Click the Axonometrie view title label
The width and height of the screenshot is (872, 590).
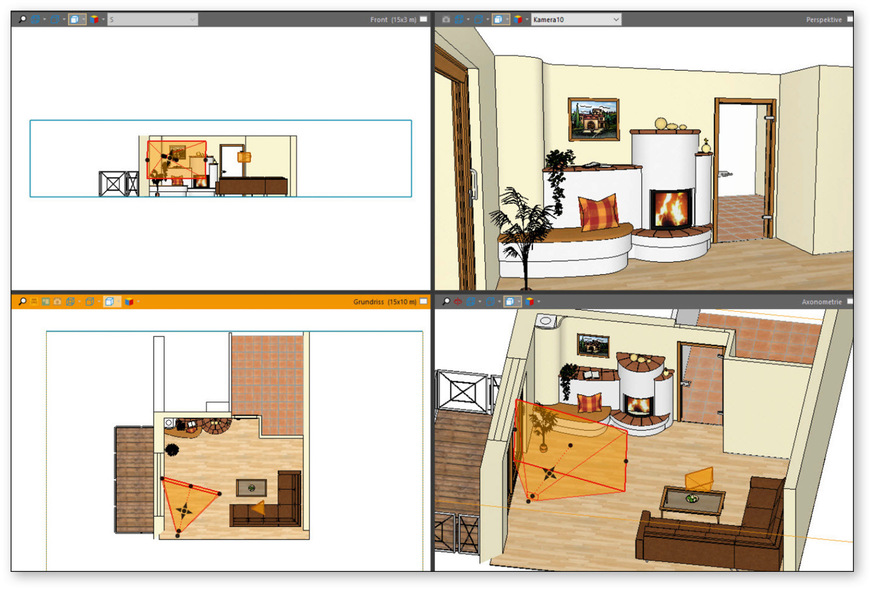click(x=822, y=300)
